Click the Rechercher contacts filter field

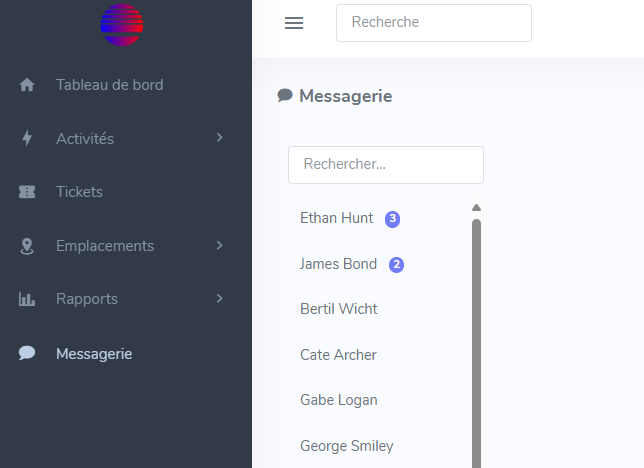(385, 165)
